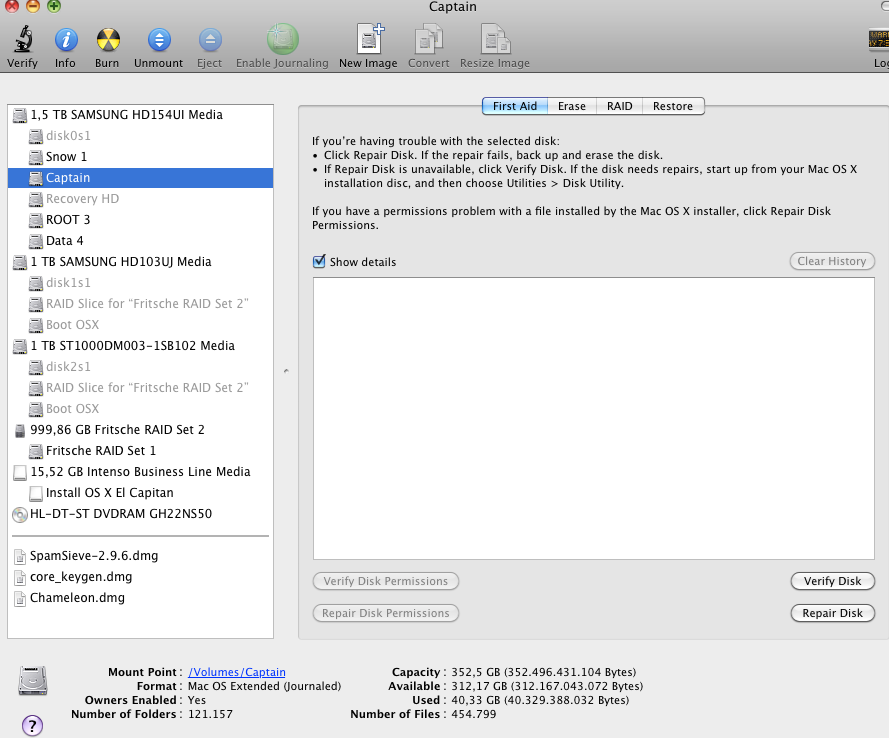This screenshot has height=738, width=889.
Task: Switch to the Erase tab
Action: (572, 106)
